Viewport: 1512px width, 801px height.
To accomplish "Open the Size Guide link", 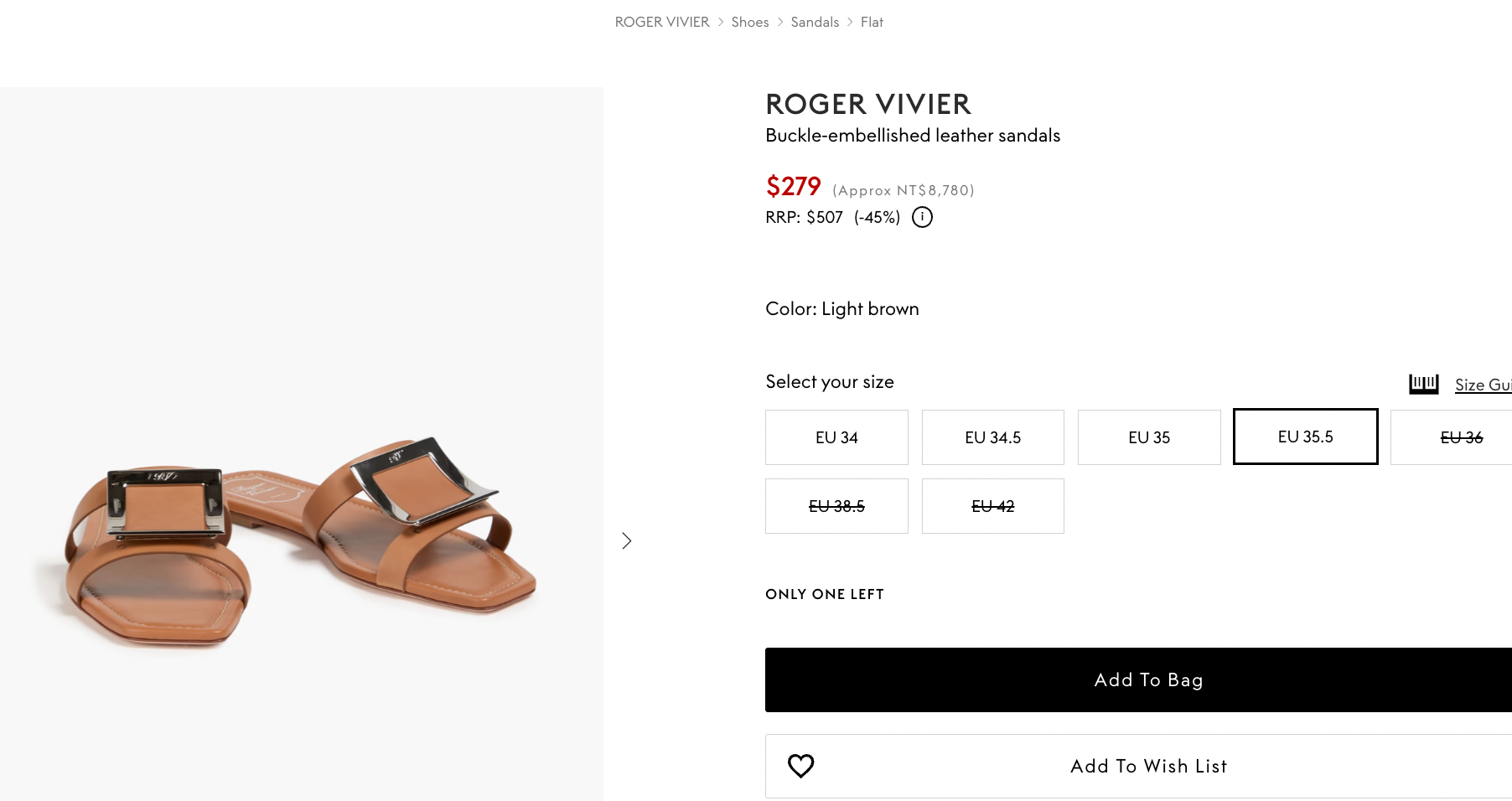I will [x=1483, y=385].
